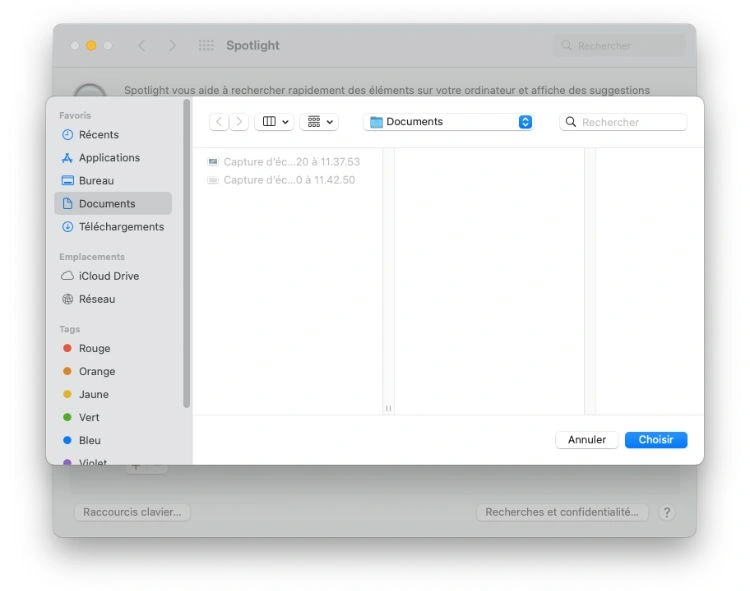The image size is (750, 591).
Task: Open the Documents location popup
Action: (x=449, y=122)
